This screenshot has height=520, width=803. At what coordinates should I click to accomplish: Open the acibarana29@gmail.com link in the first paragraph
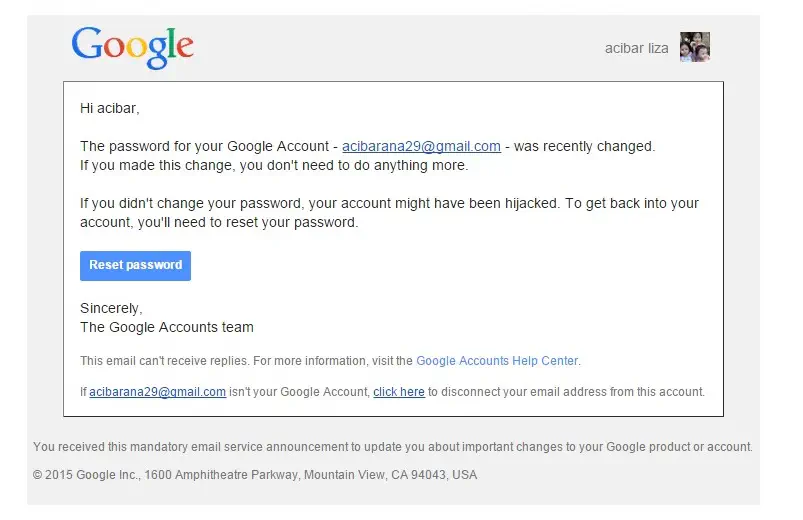(x=421, y=146)
